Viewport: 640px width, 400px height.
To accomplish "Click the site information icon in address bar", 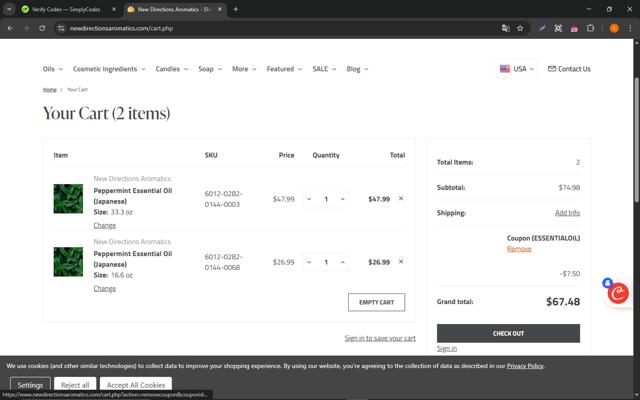I will click(61, 28).
